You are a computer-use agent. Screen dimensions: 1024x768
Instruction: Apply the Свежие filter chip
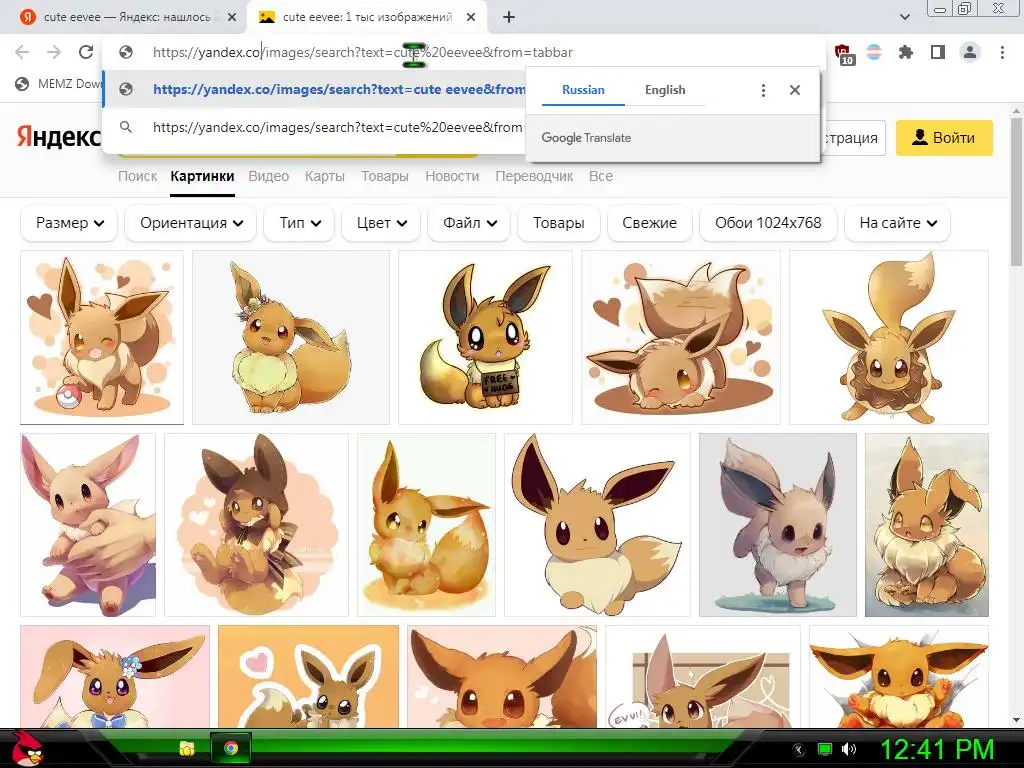click(649, 223)
